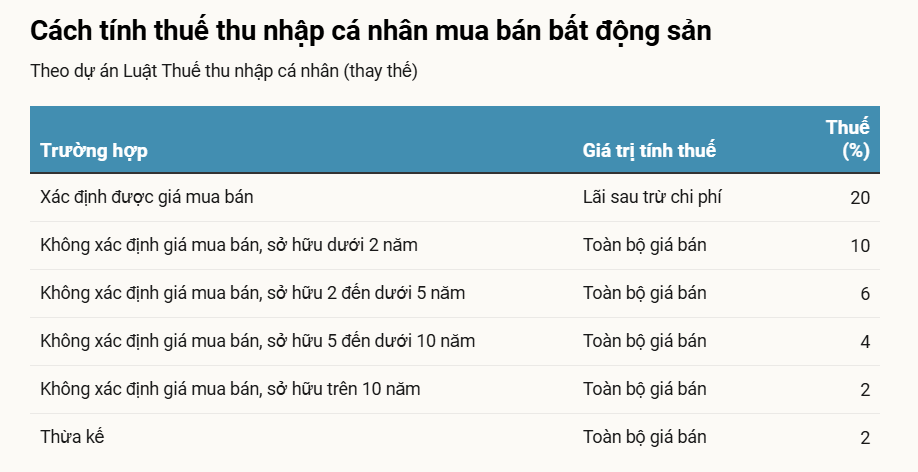Click the 4 percent tax value
Viewport: 918px width, 472px height.
tap(865, 342)
